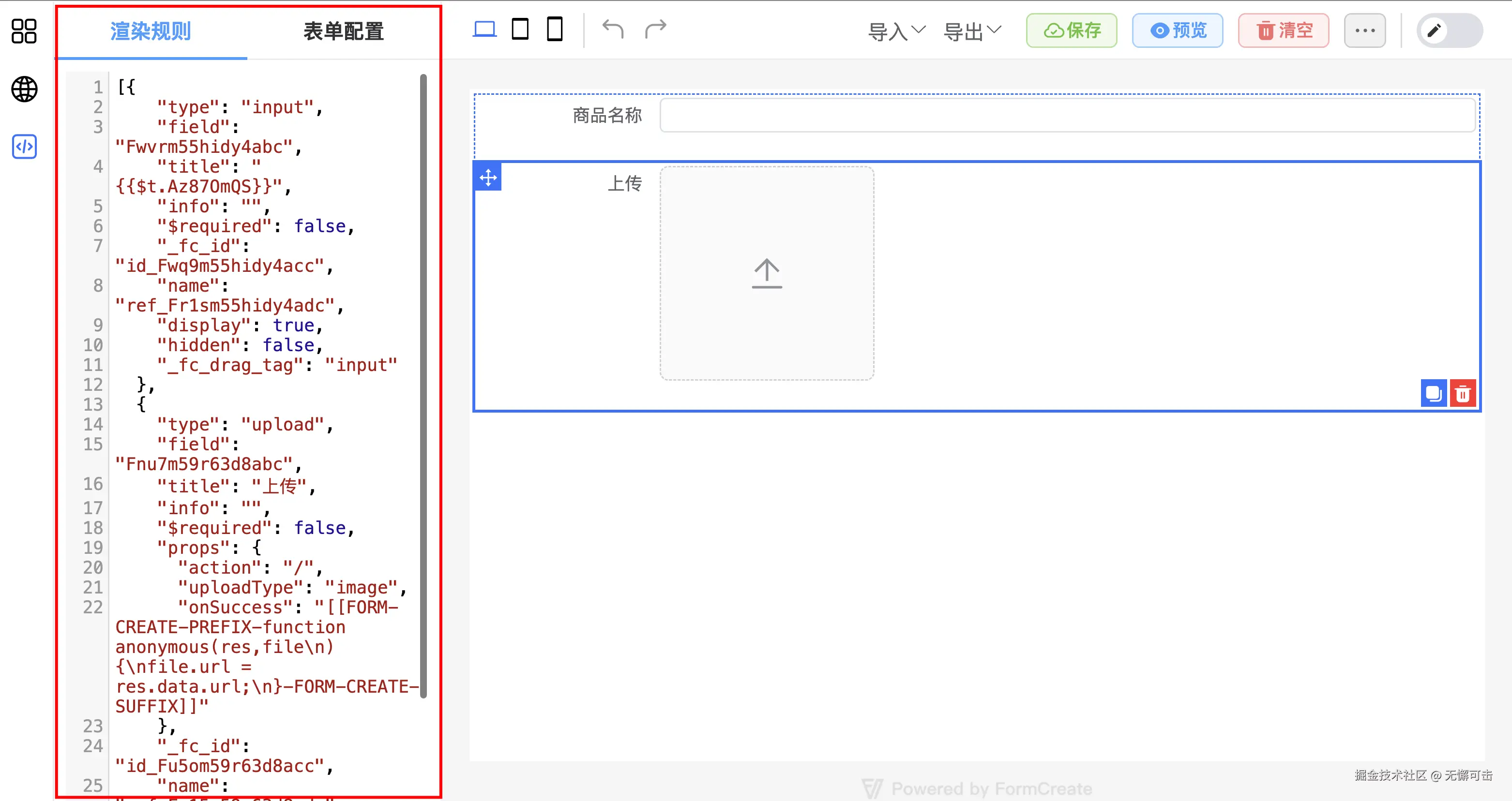
Task: Open the component grid panel icon
Action: point(24,31)
